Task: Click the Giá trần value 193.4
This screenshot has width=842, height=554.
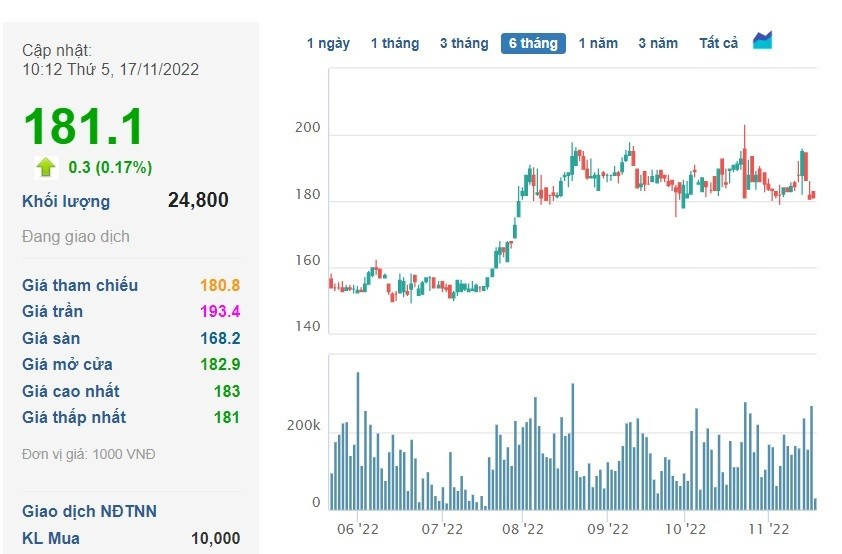Action: 220,312
